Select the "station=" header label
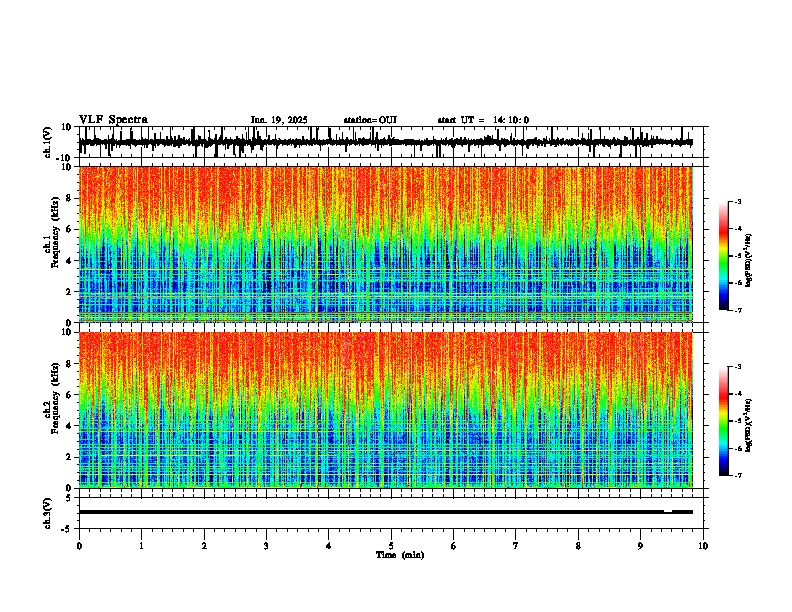 pyautogui.click(x=361, y=120)
